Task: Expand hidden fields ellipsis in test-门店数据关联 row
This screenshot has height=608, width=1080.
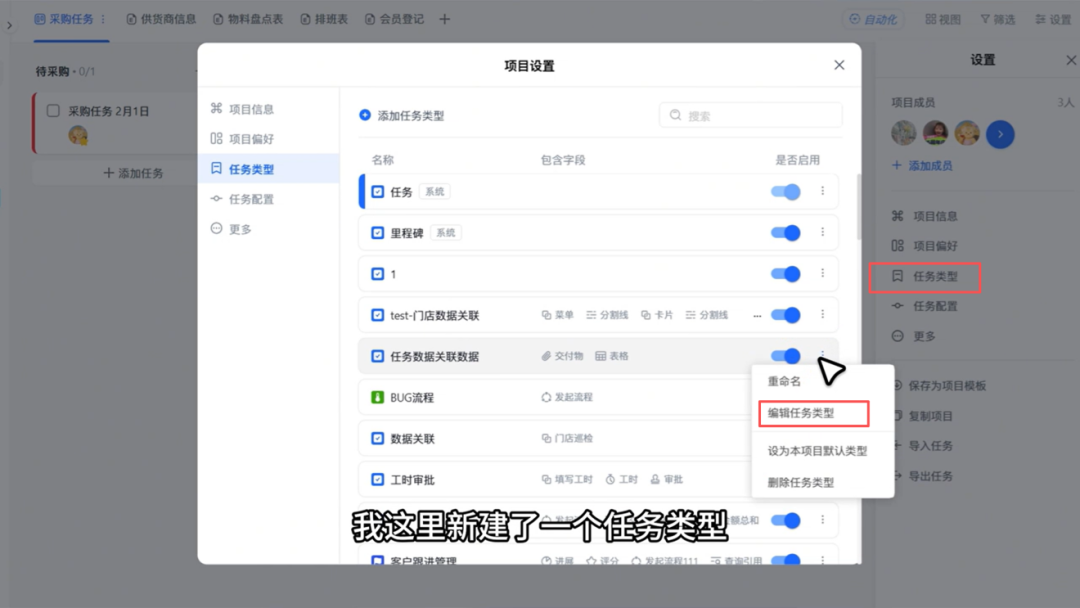Action: (757, 315)
